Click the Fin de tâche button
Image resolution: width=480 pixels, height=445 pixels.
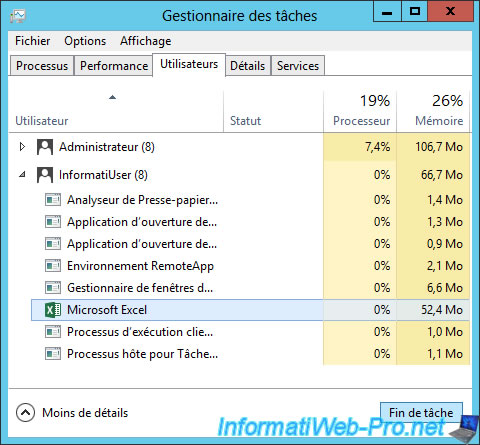[x=421, y=413]
